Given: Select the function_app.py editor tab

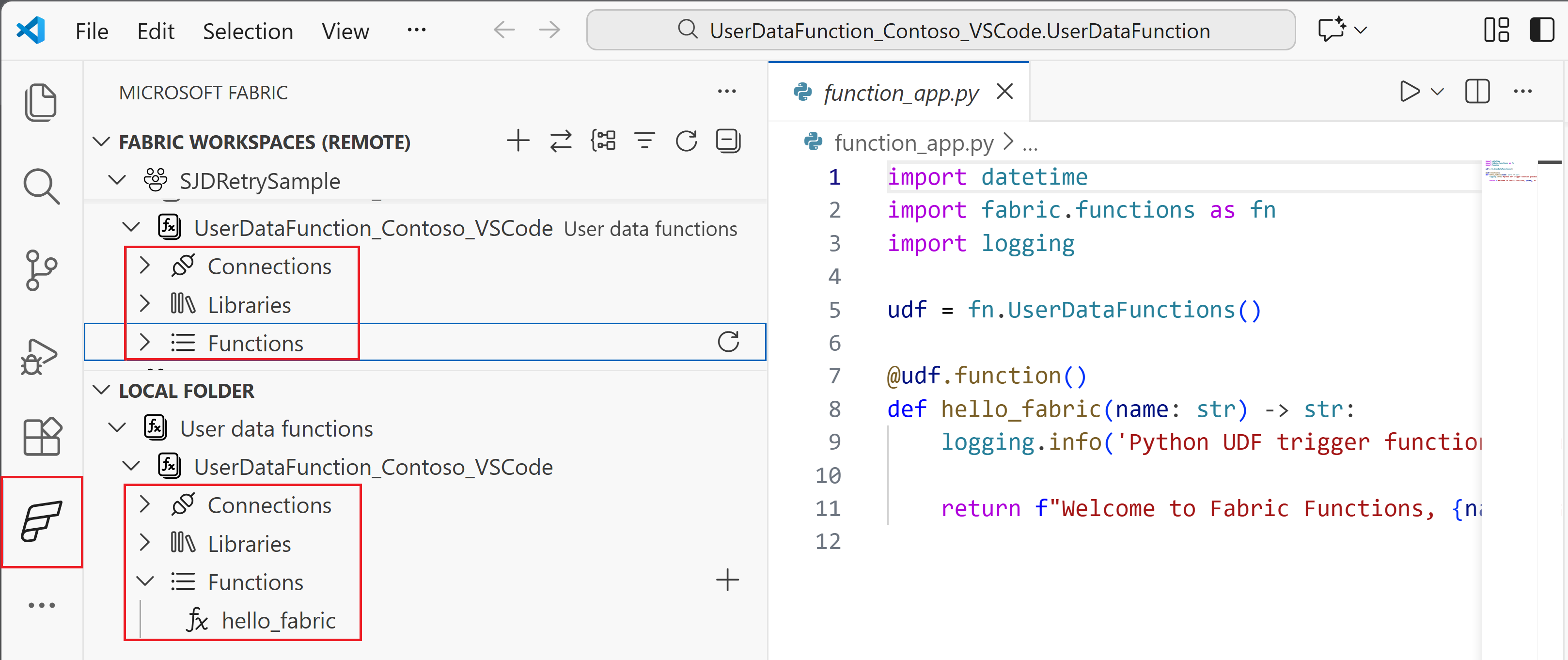Looking at the screenshot, I should pos(900,93).
